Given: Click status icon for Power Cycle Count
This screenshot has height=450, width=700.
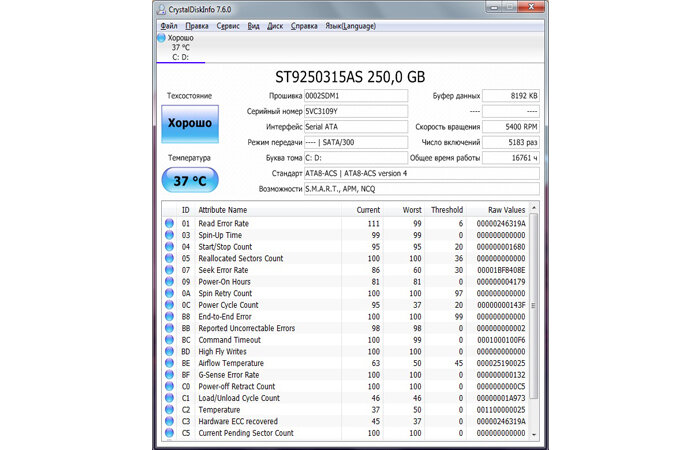Looking at the screenshot, I should point(169,305).
